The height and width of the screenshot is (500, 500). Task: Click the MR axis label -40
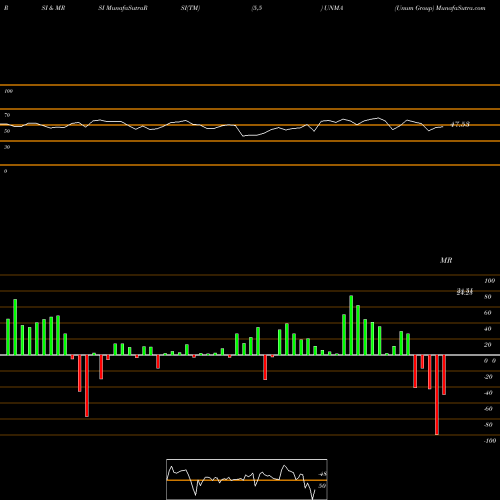[488, 393]
